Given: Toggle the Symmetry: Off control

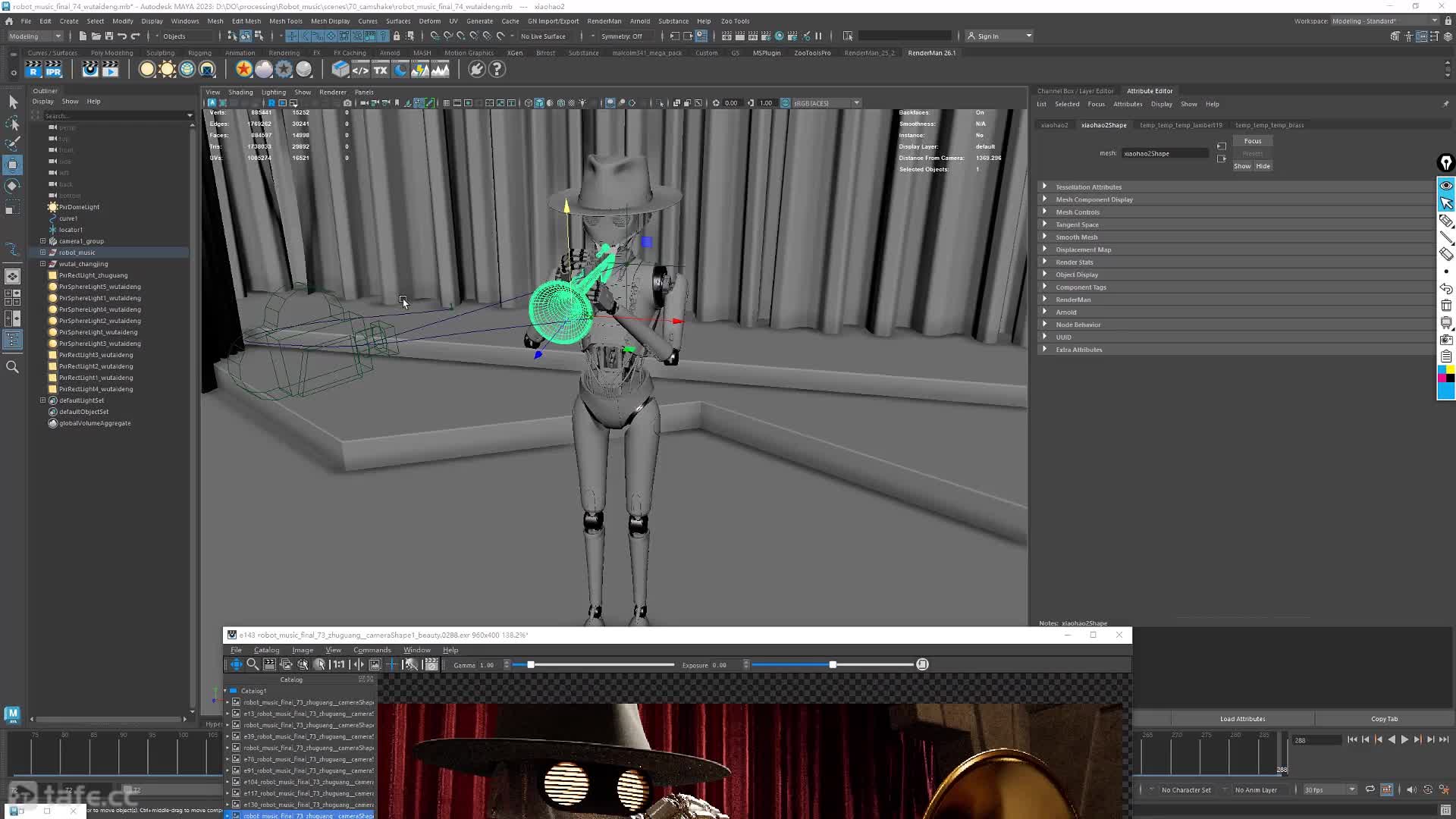Looking at the screenshot, I should (622, 36).
